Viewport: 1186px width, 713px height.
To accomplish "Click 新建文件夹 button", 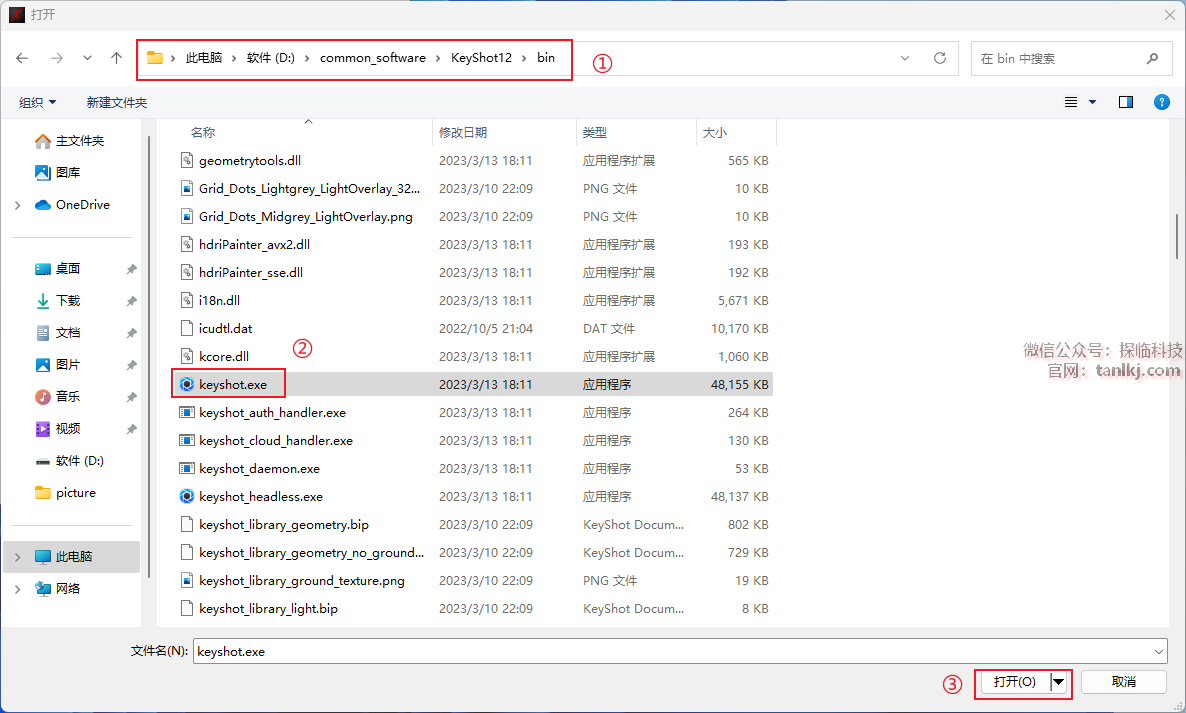I will click(x=116, y=102).
